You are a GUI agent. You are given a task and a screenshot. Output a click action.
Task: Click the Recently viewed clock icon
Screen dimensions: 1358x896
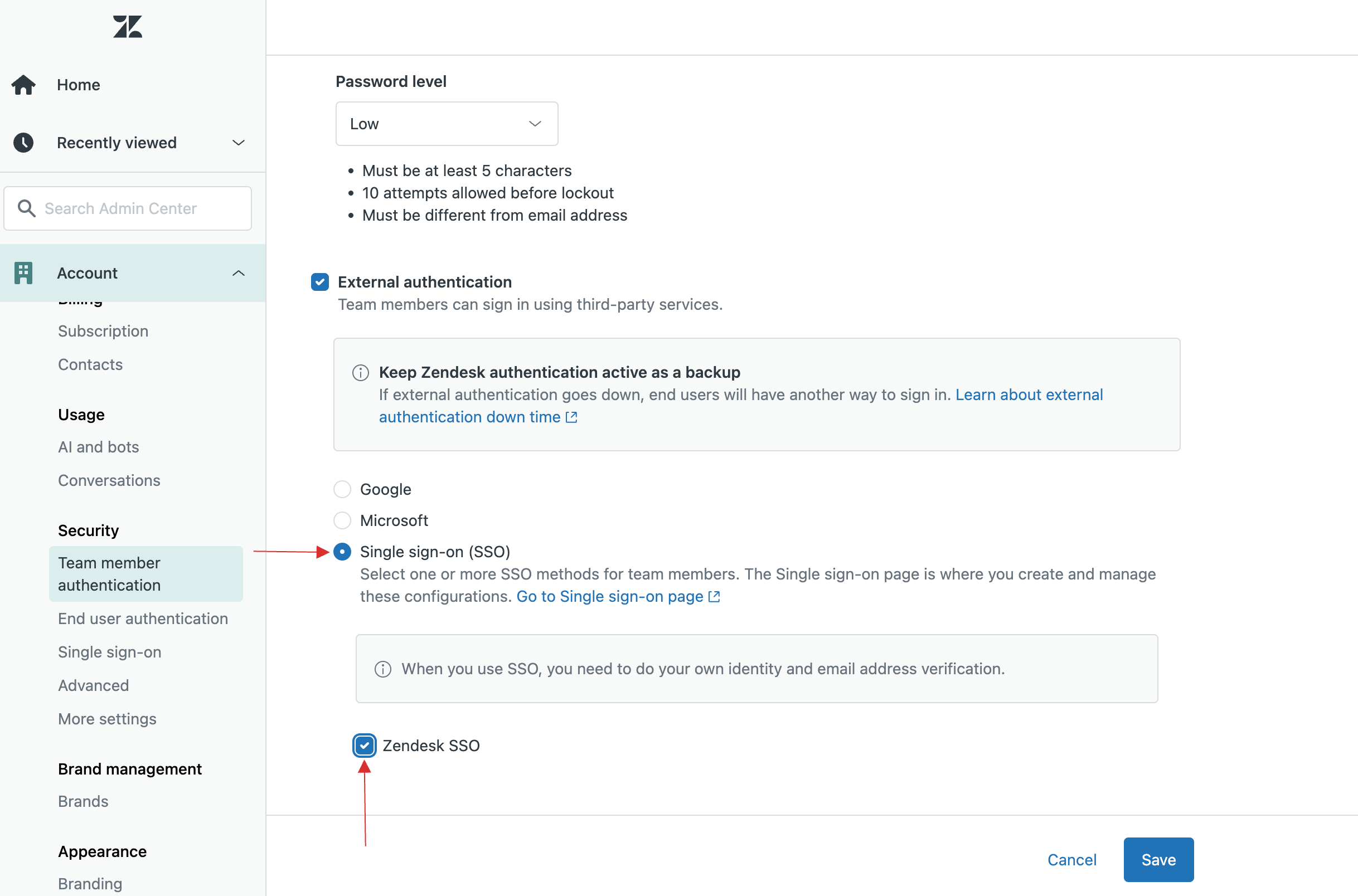pyautogui.click(x=23, y=142)
